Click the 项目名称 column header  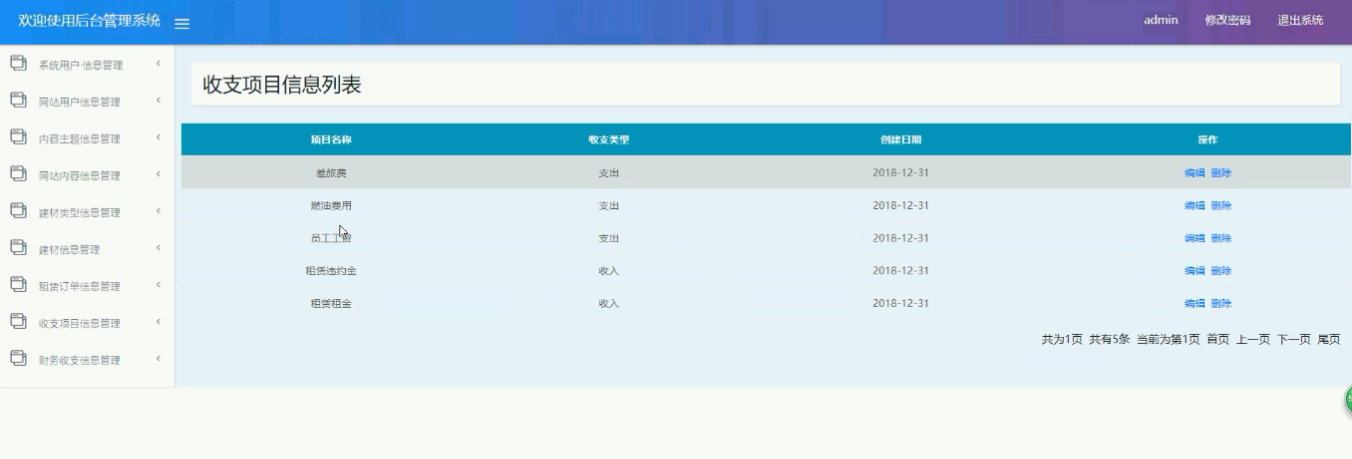[x=331, y=140]
